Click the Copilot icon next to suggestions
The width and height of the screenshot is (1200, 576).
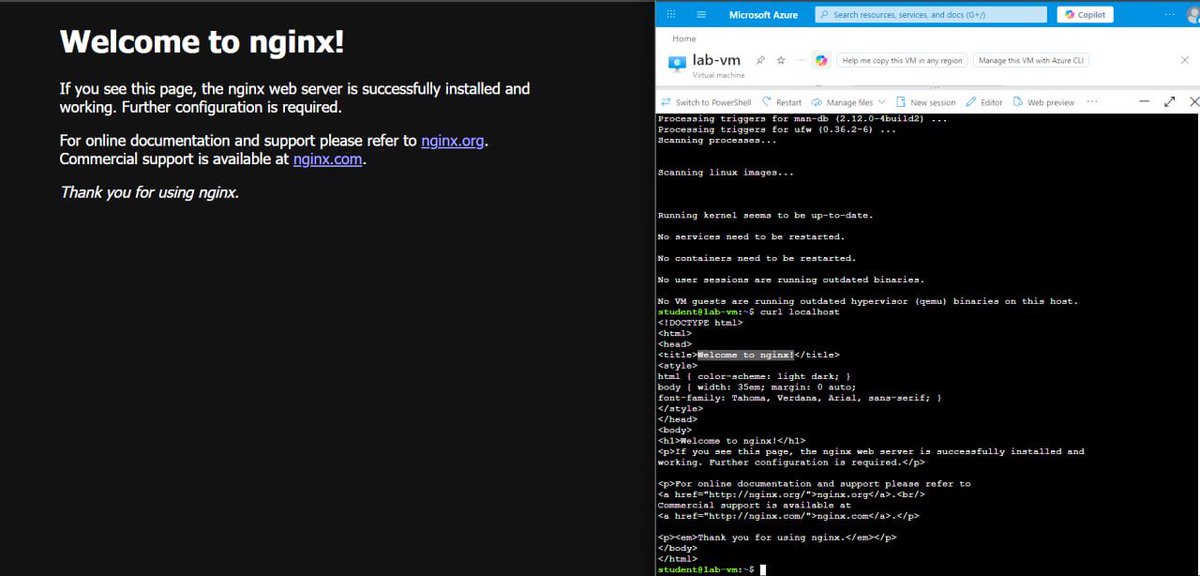tap(821, 60)
